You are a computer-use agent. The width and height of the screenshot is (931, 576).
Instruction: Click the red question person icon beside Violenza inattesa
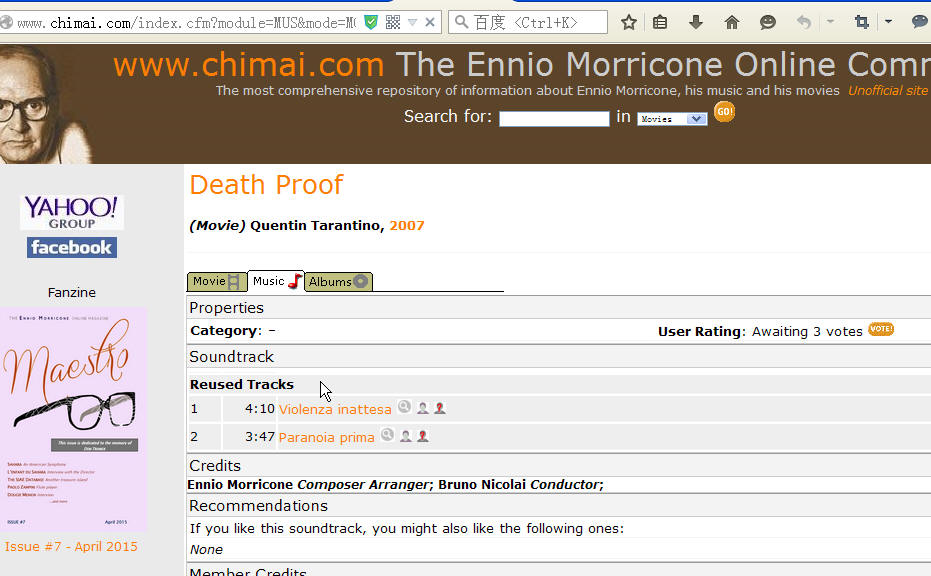pyautogui.click(x=440, y=408)
